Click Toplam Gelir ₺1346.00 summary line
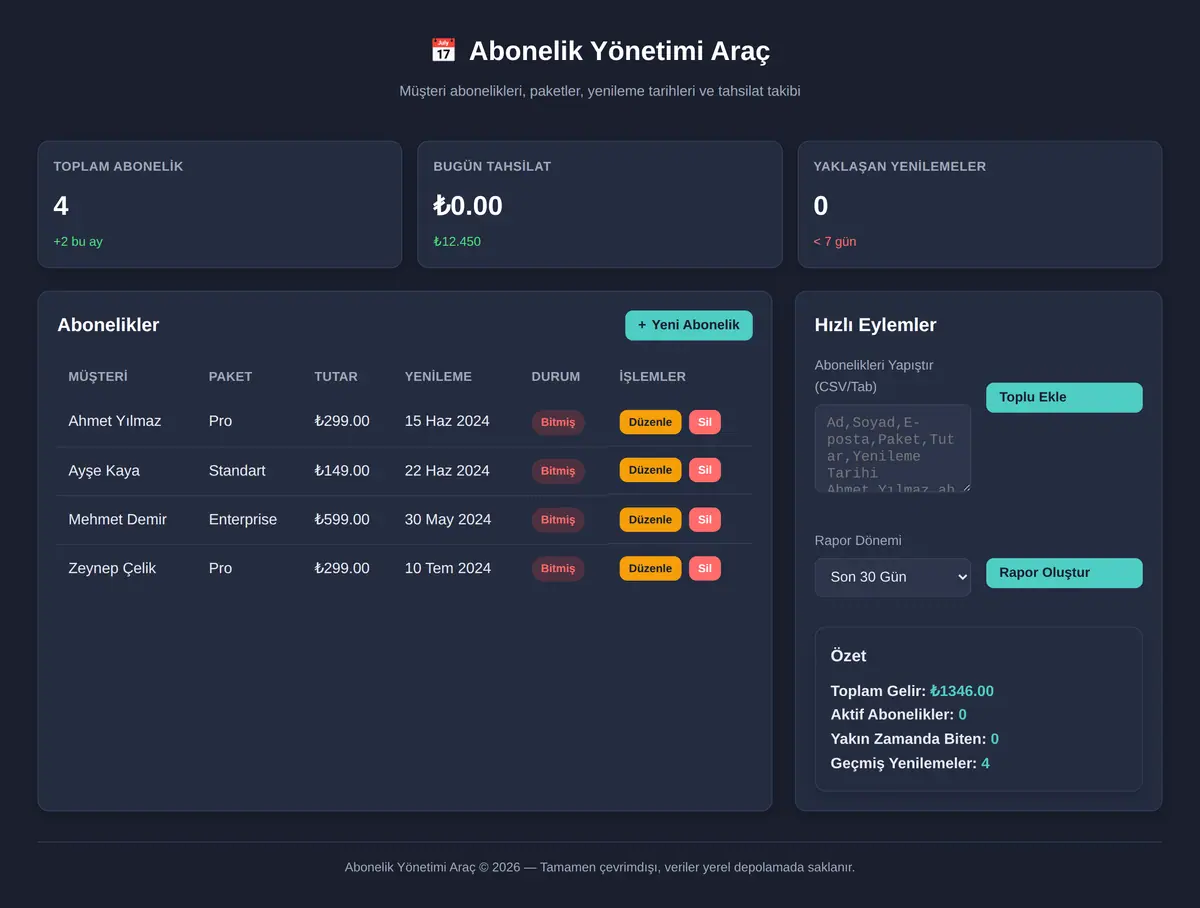 point(912,691)
